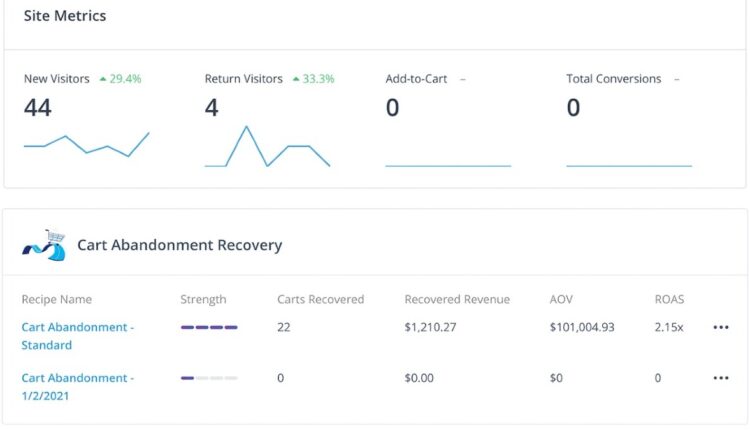Viewport: 750px width, 430px height.
Task: Click the Site Metrics heading
Action: click(65, 16)
